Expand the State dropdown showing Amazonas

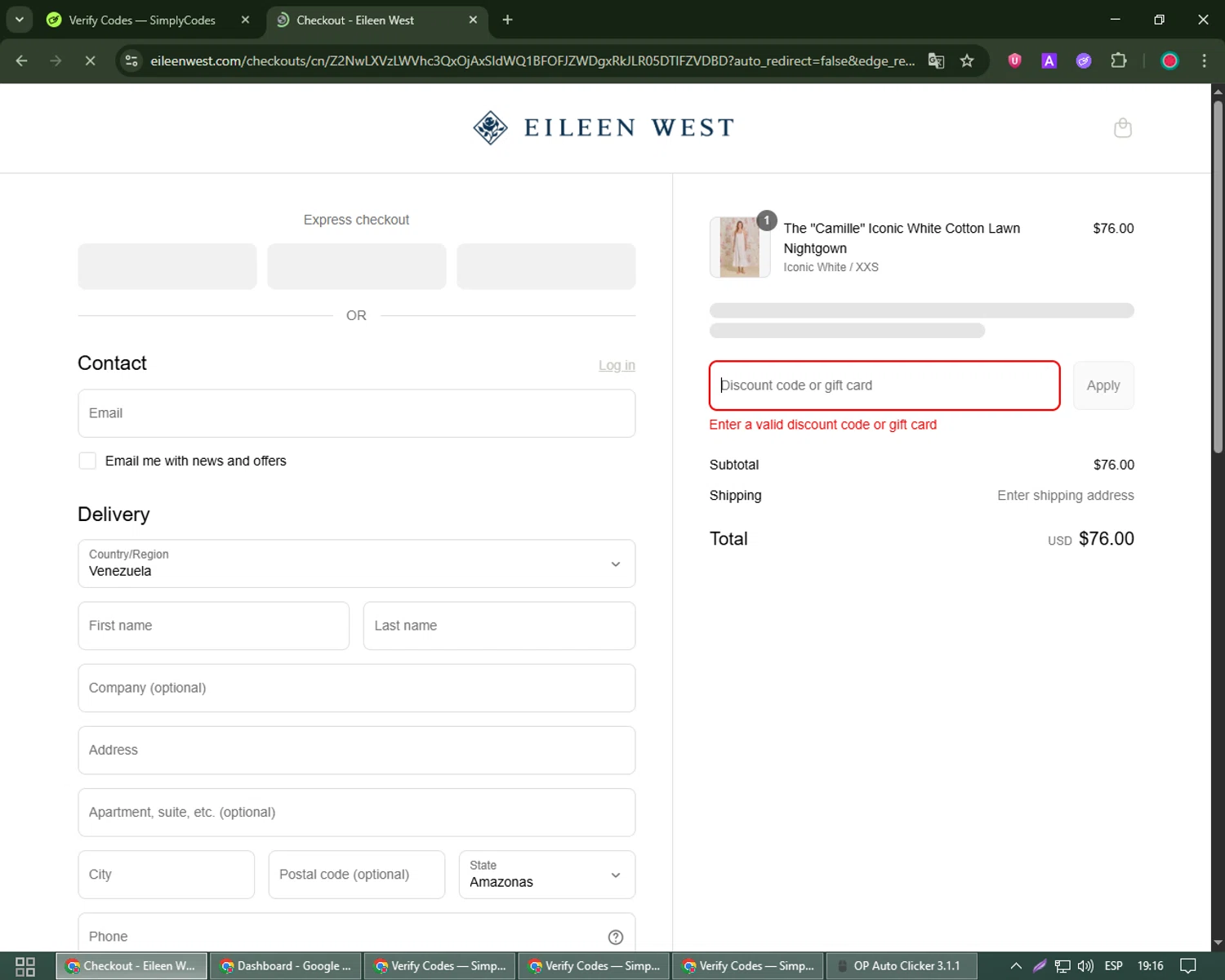(x=546, y=875)
